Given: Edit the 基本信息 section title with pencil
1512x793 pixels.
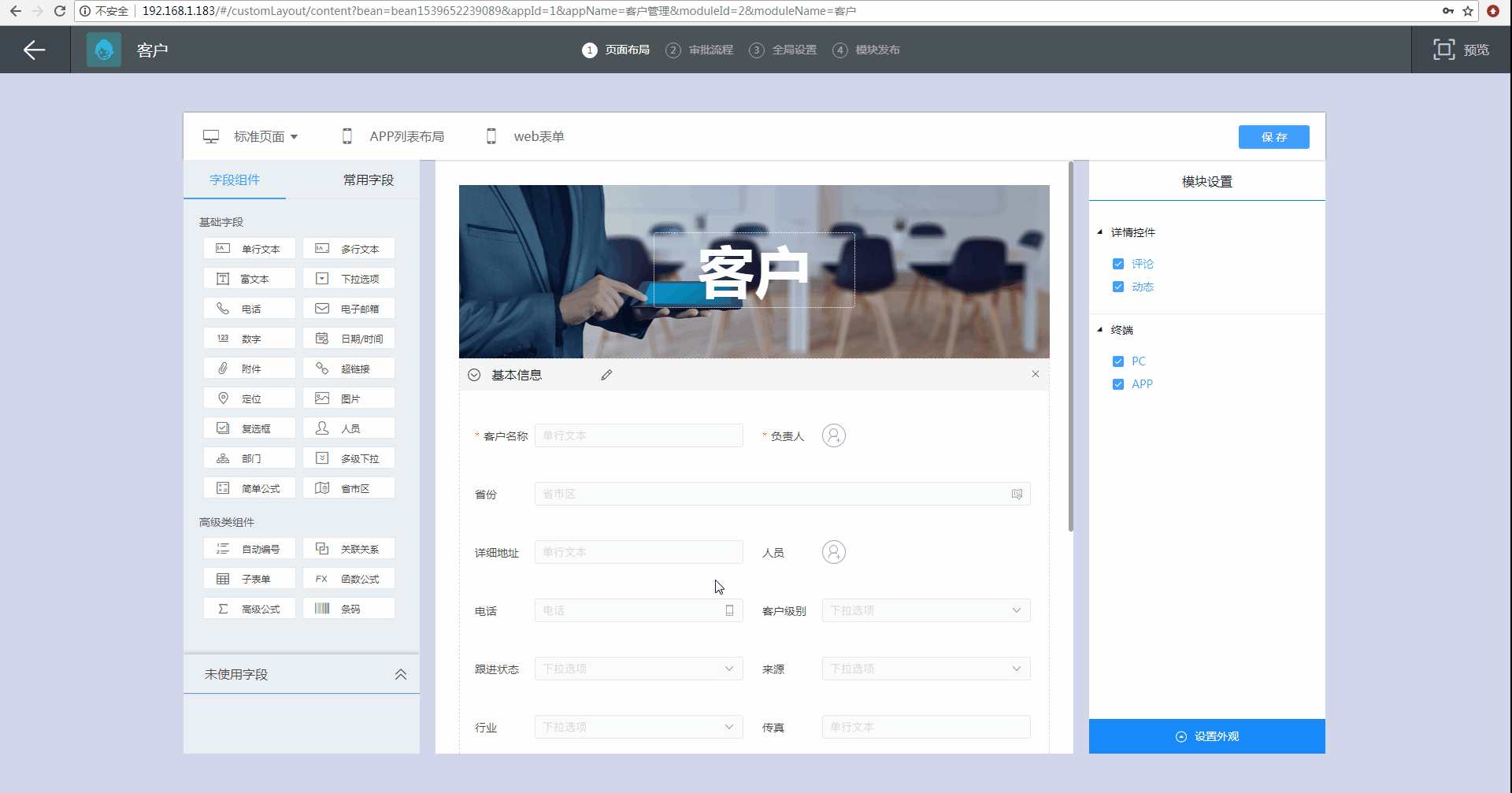Looking at the screenshot, I should [606, 375].
